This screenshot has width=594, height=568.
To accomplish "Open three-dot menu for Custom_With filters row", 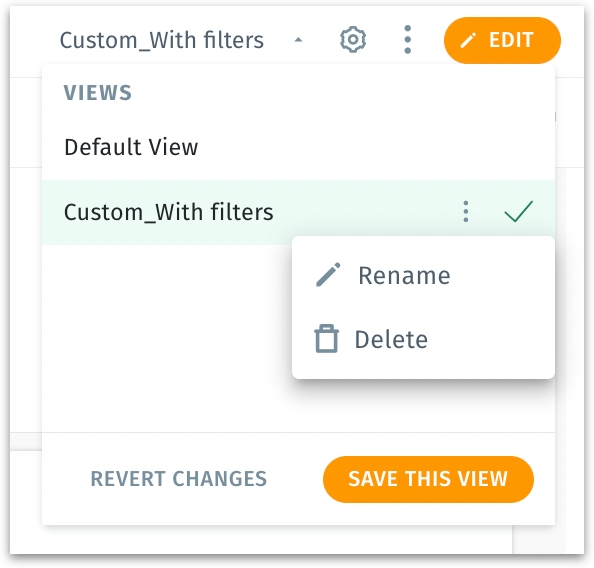I will 466,211.
